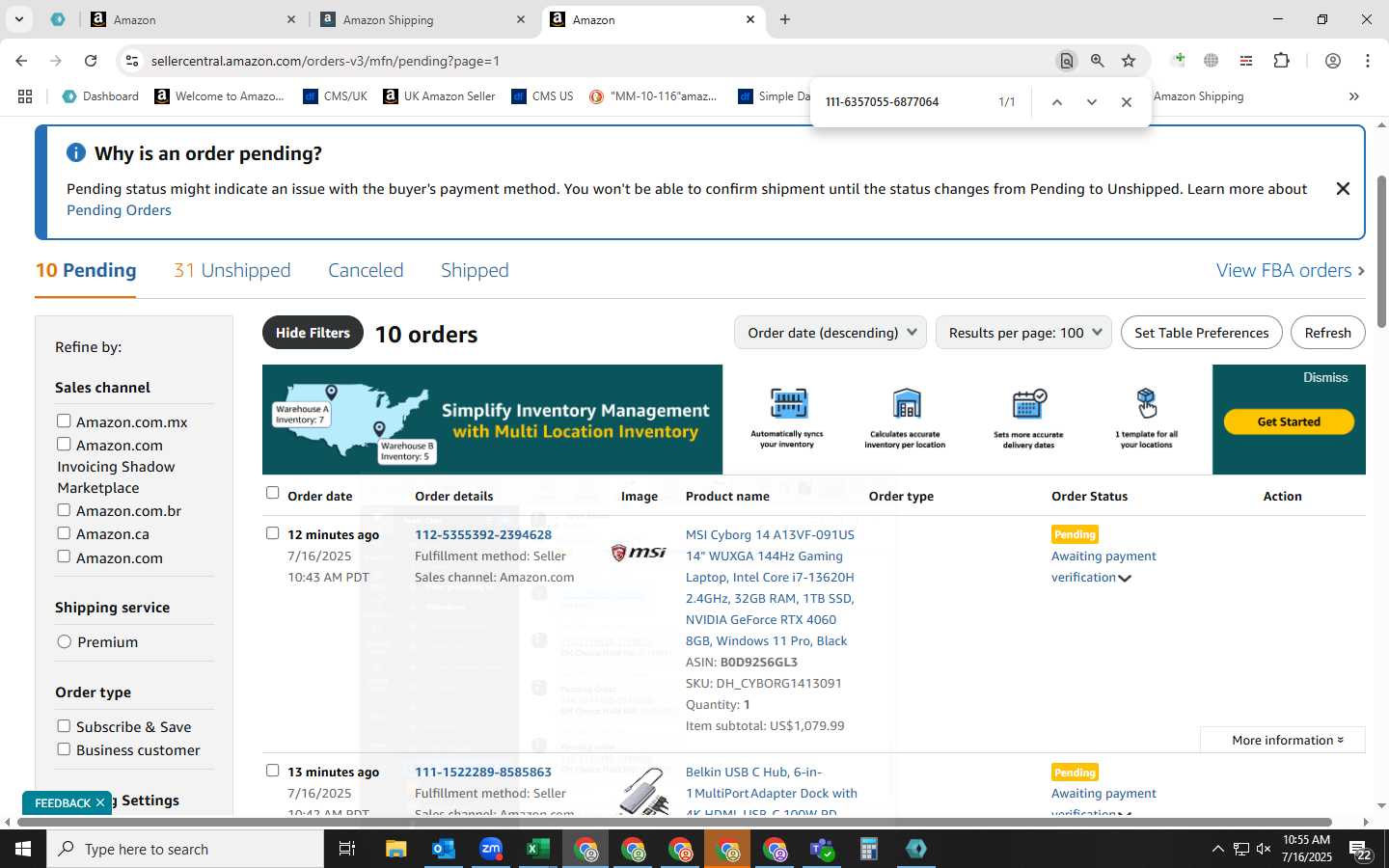Screen dimensions: 1389x868
Task: Switch to the first Amazon browser tab
Action: (x=191, y=19)
